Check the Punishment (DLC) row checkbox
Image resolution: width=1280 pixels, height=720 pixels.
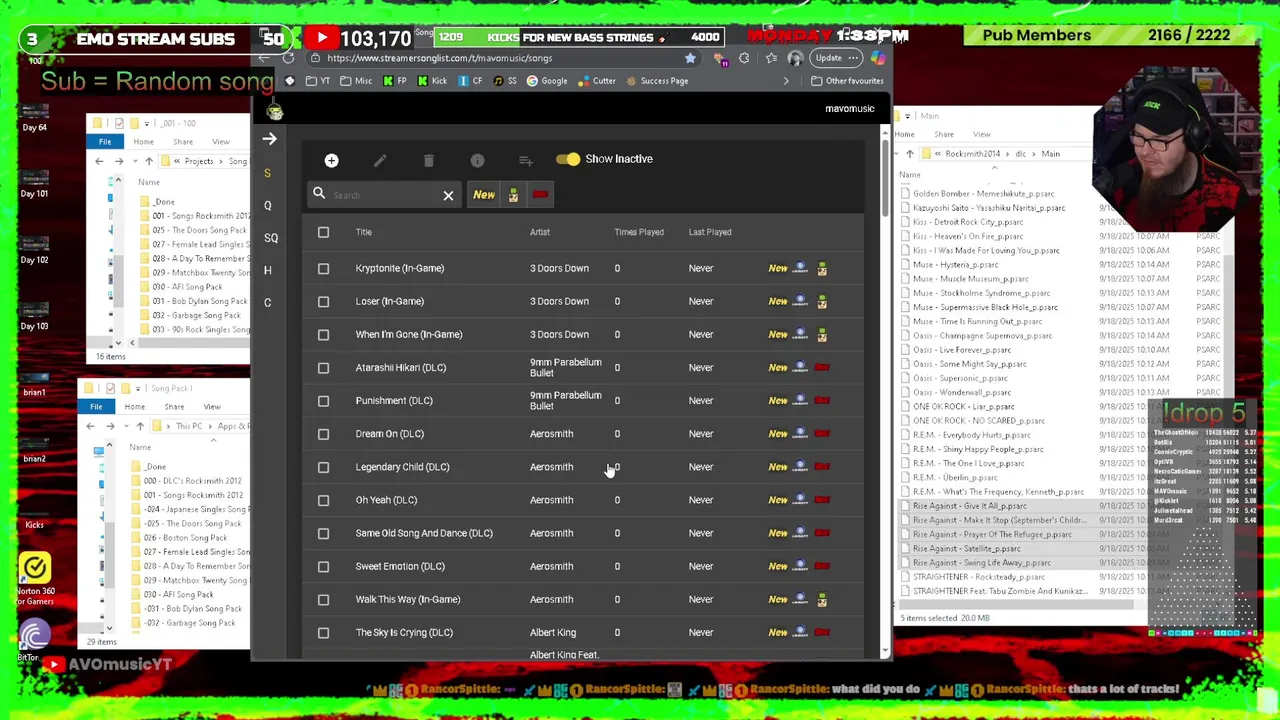[323, 400]
